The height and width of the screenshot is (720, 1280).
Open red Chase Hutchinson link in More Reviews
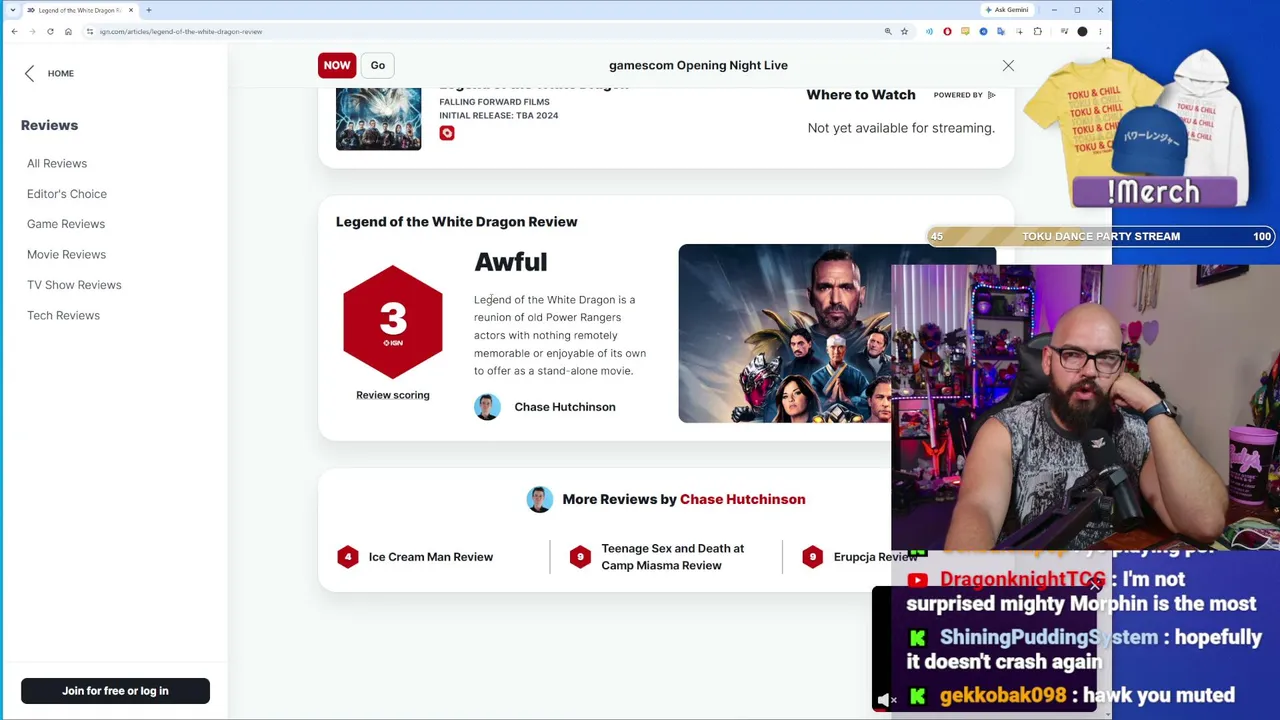tap(743, 499)
